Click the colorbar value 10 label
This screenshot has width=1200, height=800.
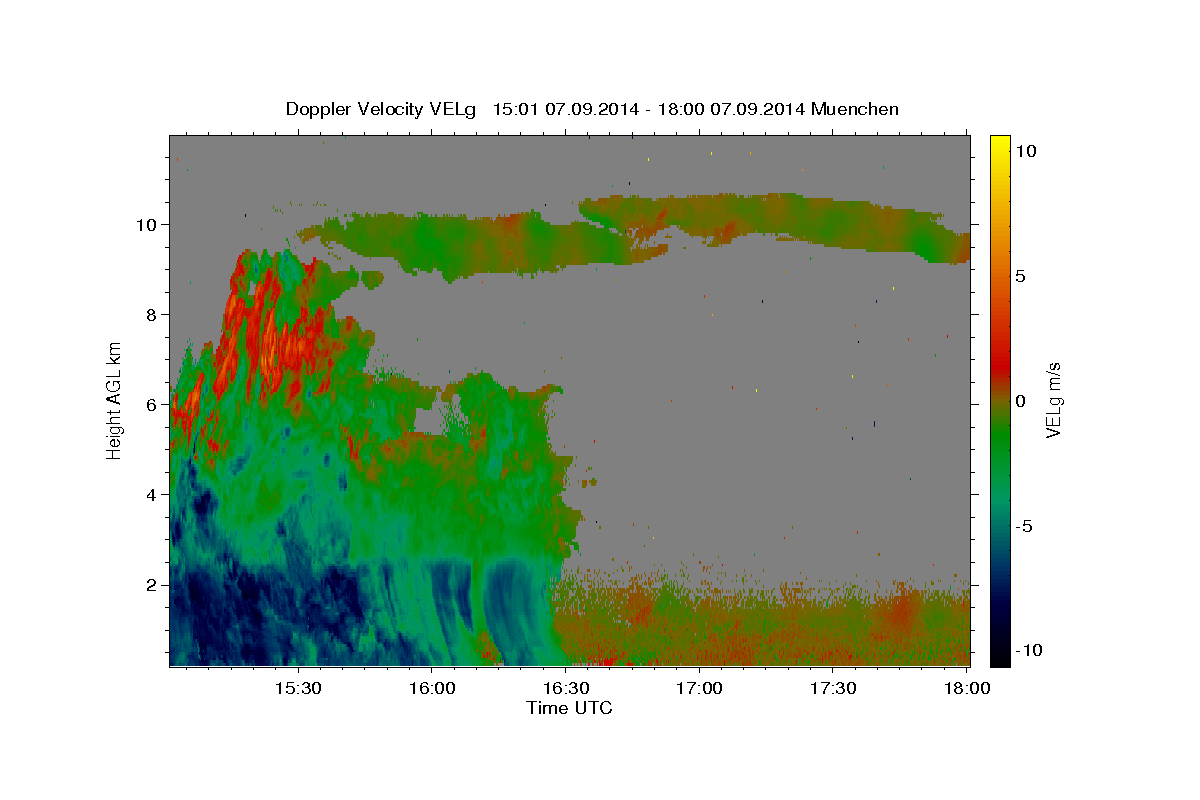tap(1026, 151)
